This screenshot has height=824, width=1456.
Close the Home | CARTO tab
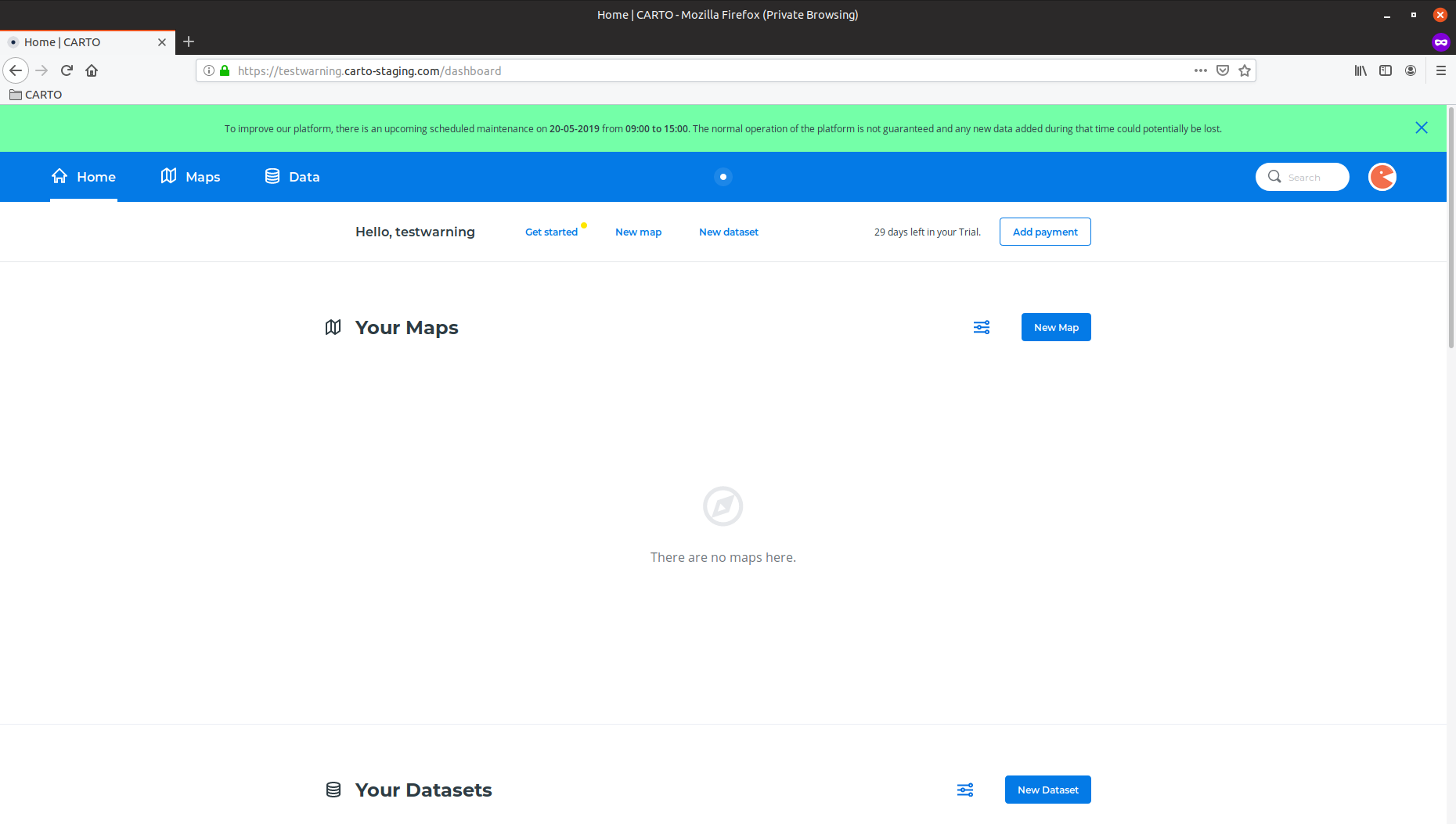[162, 42]
